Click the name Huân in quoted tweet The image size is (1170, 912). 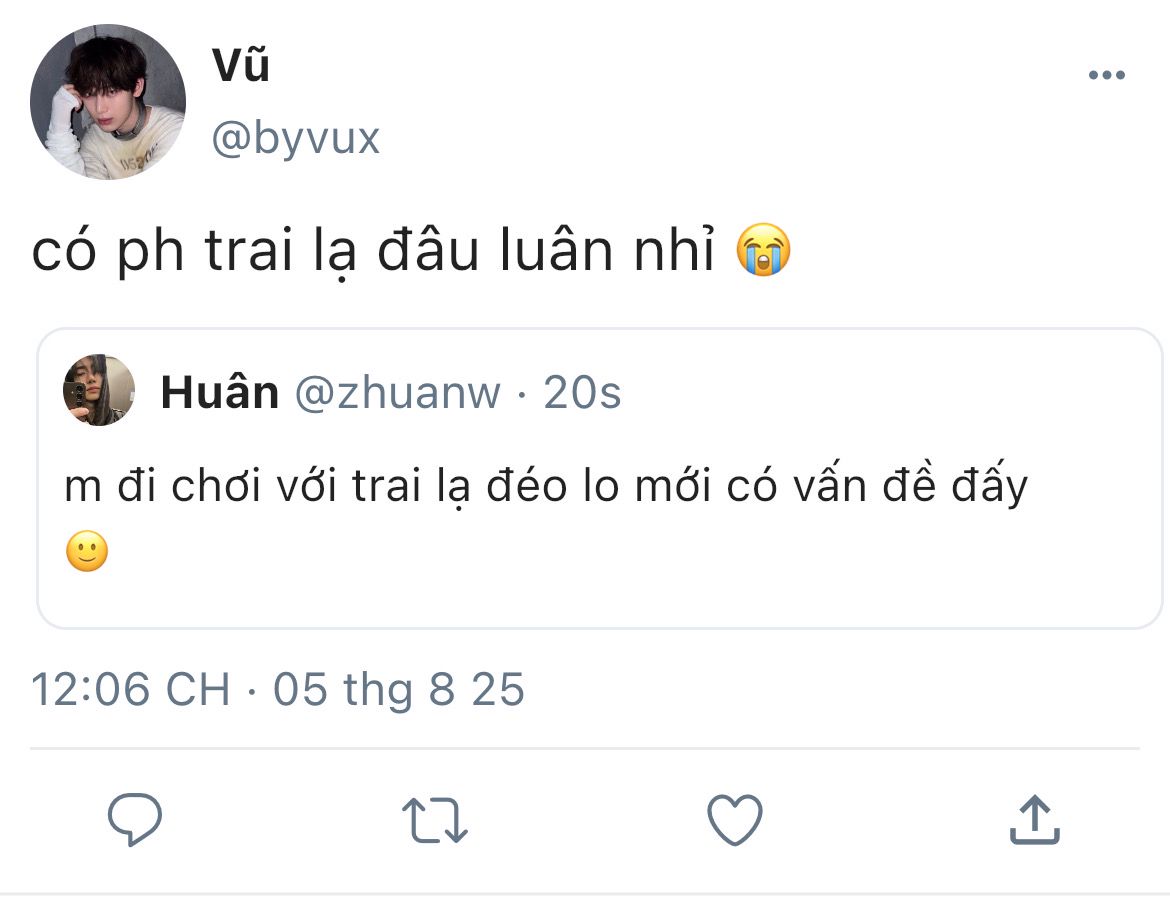point(220,393)
